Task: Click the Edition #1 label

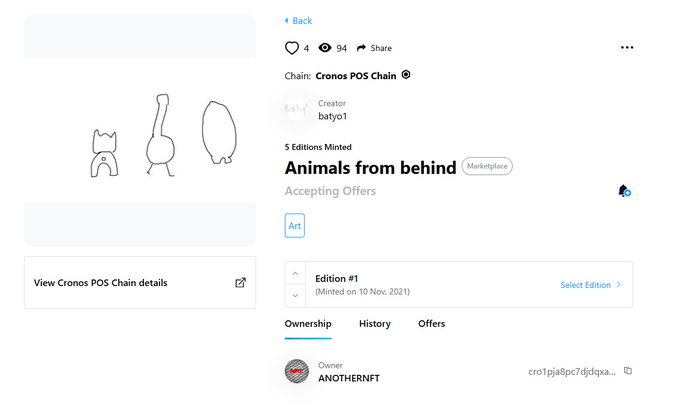Action: (337, 278)
